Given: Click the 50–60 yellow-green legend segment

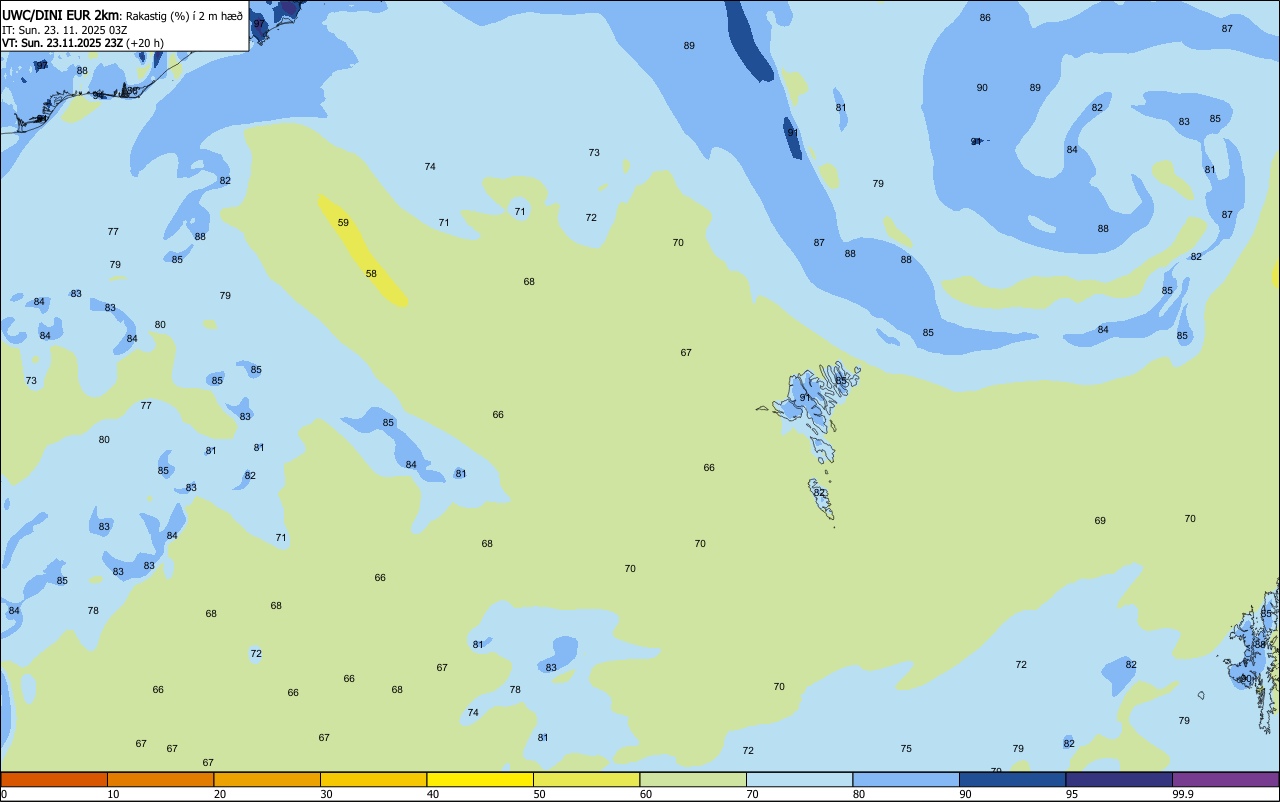Looking at the screenshot, I should click(x=586, y=779).
